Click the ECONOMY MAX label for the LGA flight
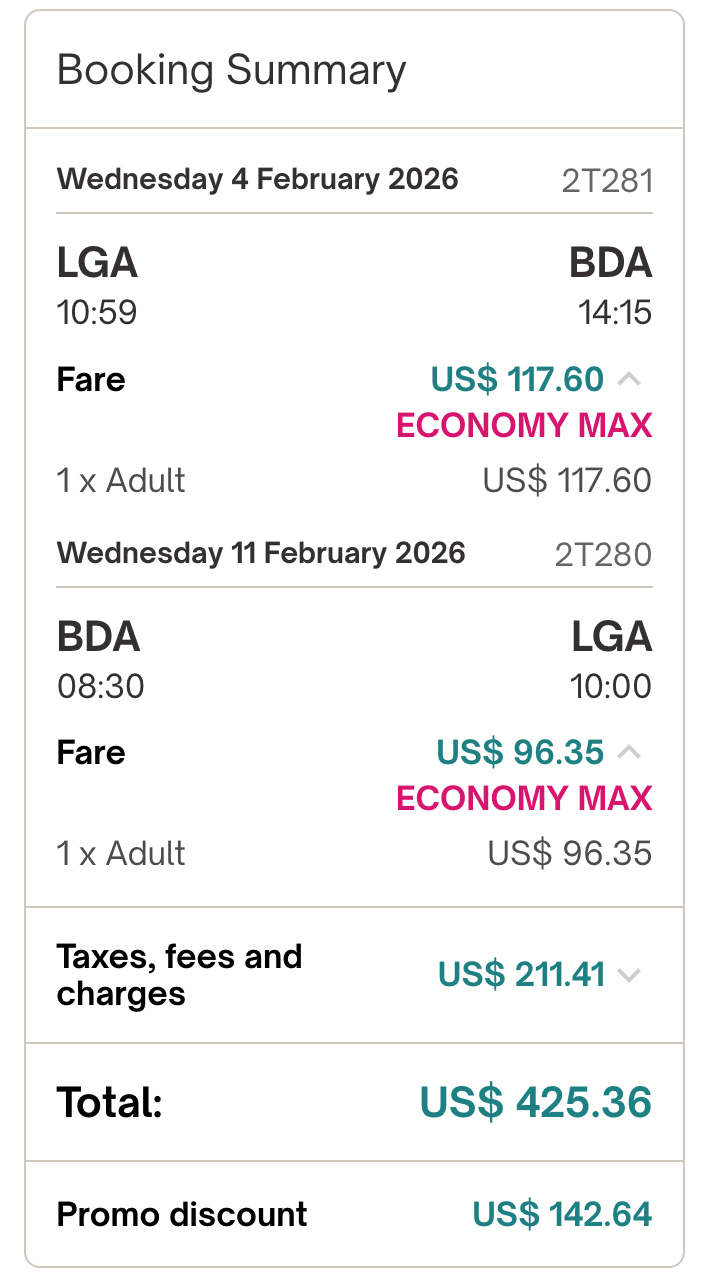 (x=522, y=426)
